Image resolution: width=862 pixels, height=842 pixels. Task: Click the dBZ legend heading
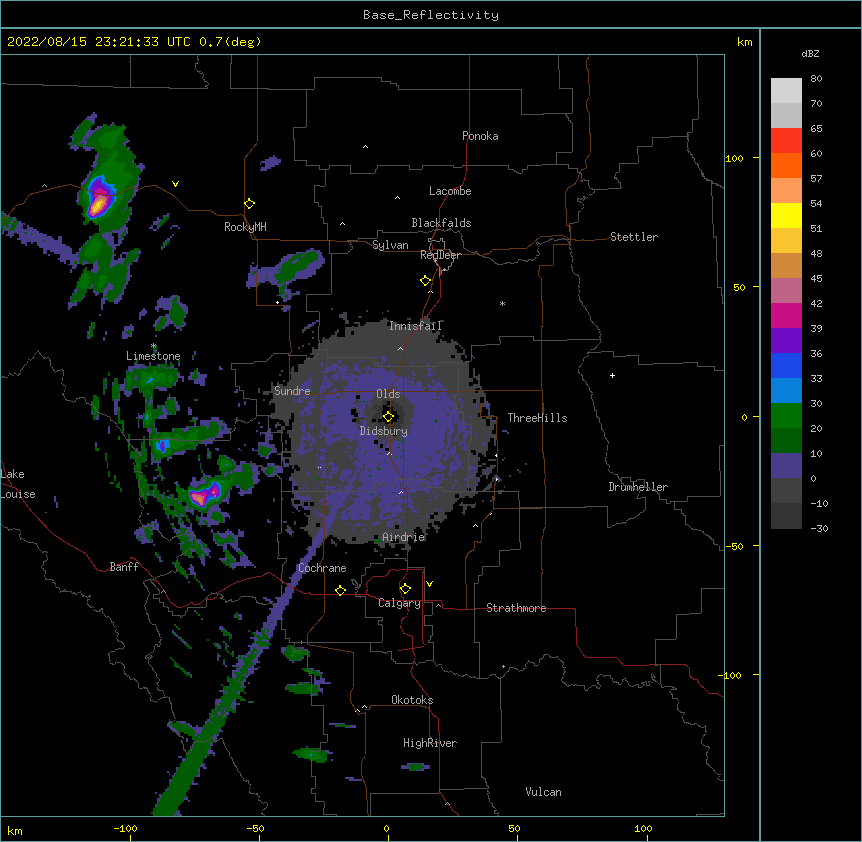coord(810,54)
